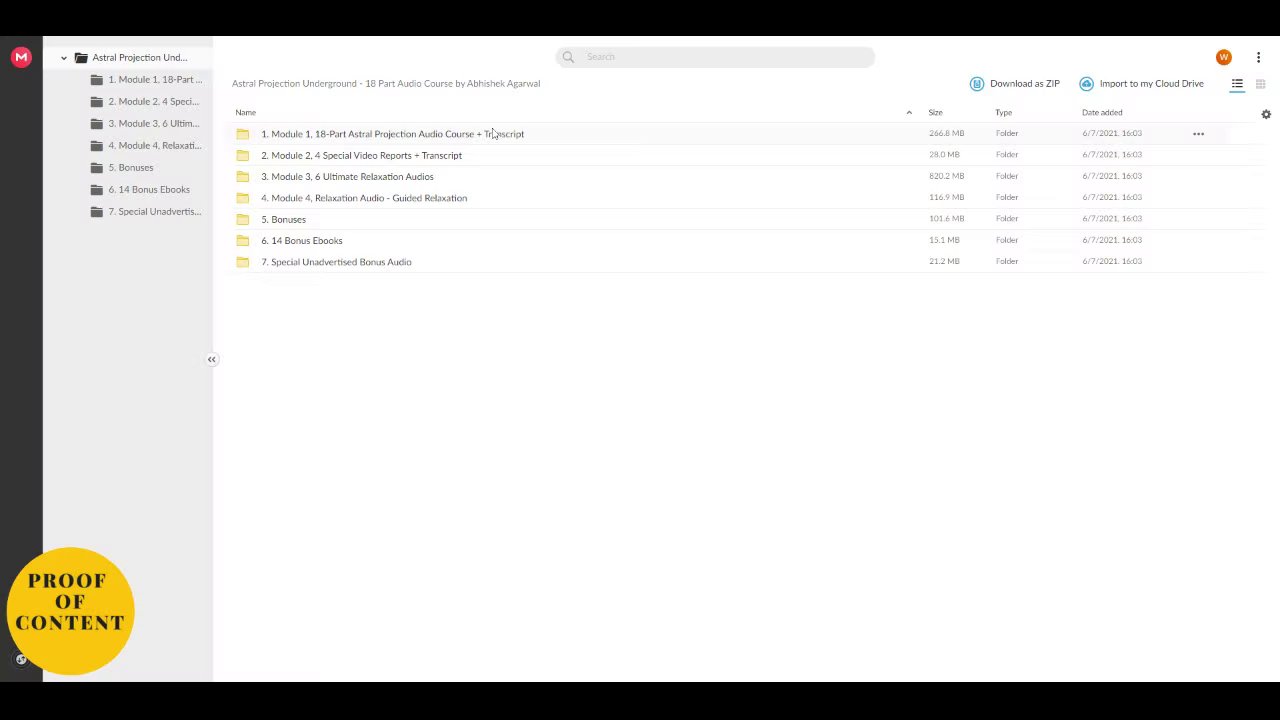The image size is (1280, 720).
Task: Switch to list view
Action: [x=1237, y=84]
